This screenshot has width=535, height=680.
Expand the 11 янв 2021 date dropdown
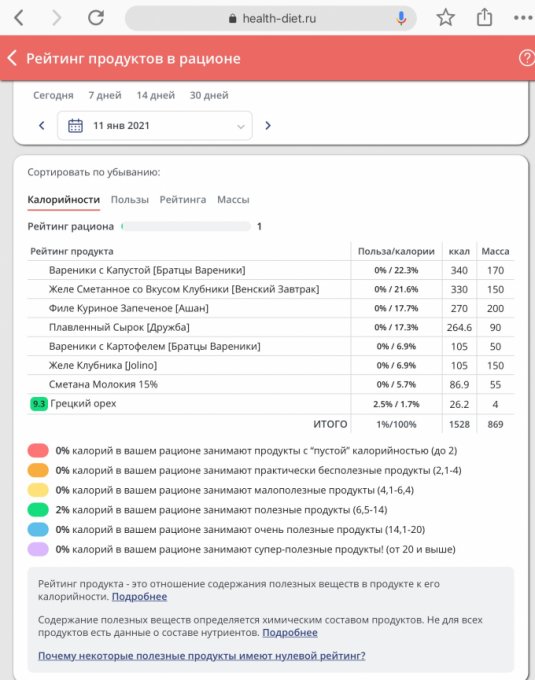click(x=155, y=126)
